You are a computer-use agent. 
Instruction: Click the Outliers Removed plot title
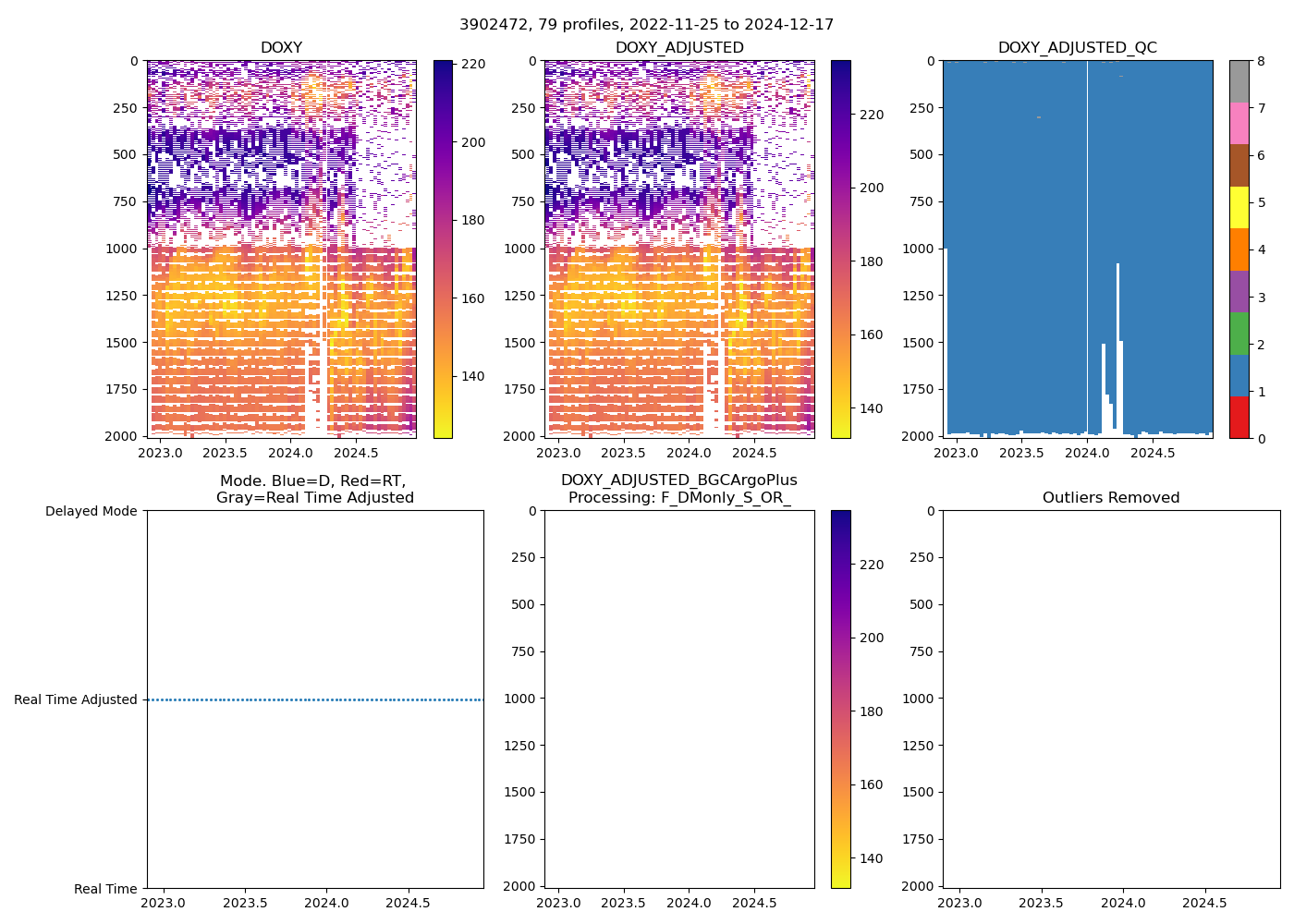pyautogui.click(x=1111, y=498)
